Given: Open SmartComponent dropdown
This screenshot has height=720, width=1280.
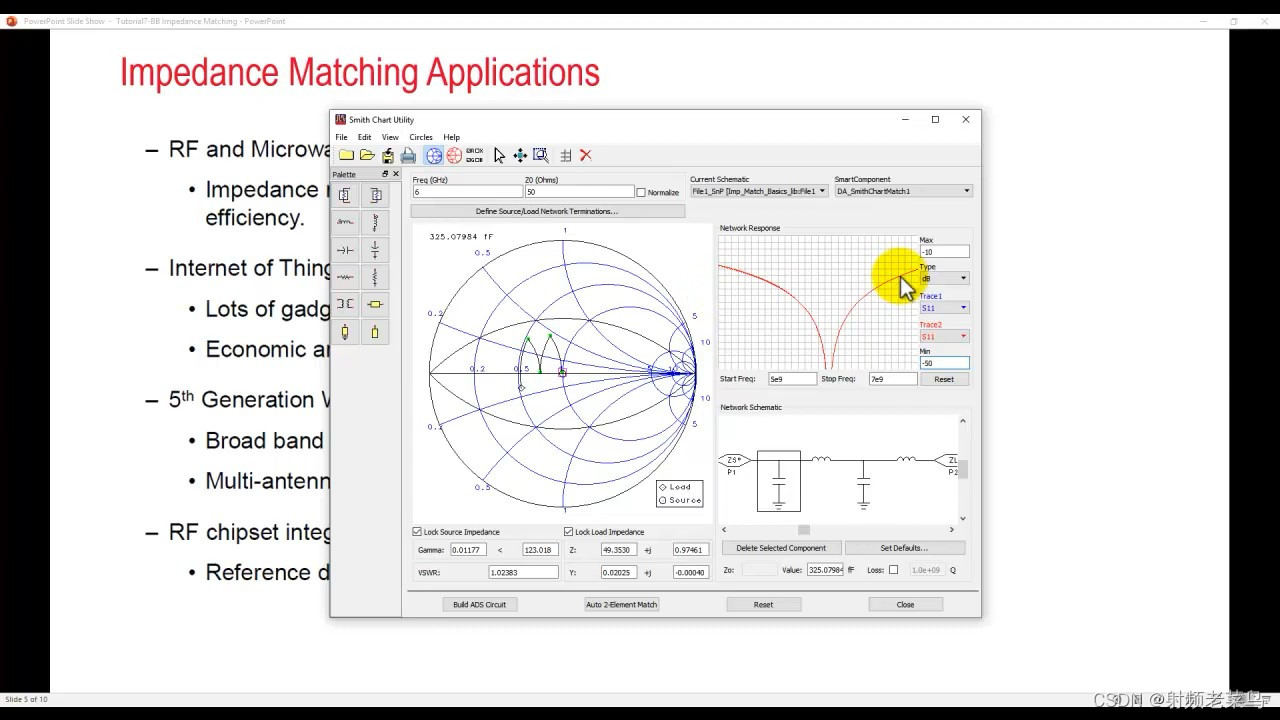Looking at the screenshot, I should pyautogui.click(x=903, y=191).
